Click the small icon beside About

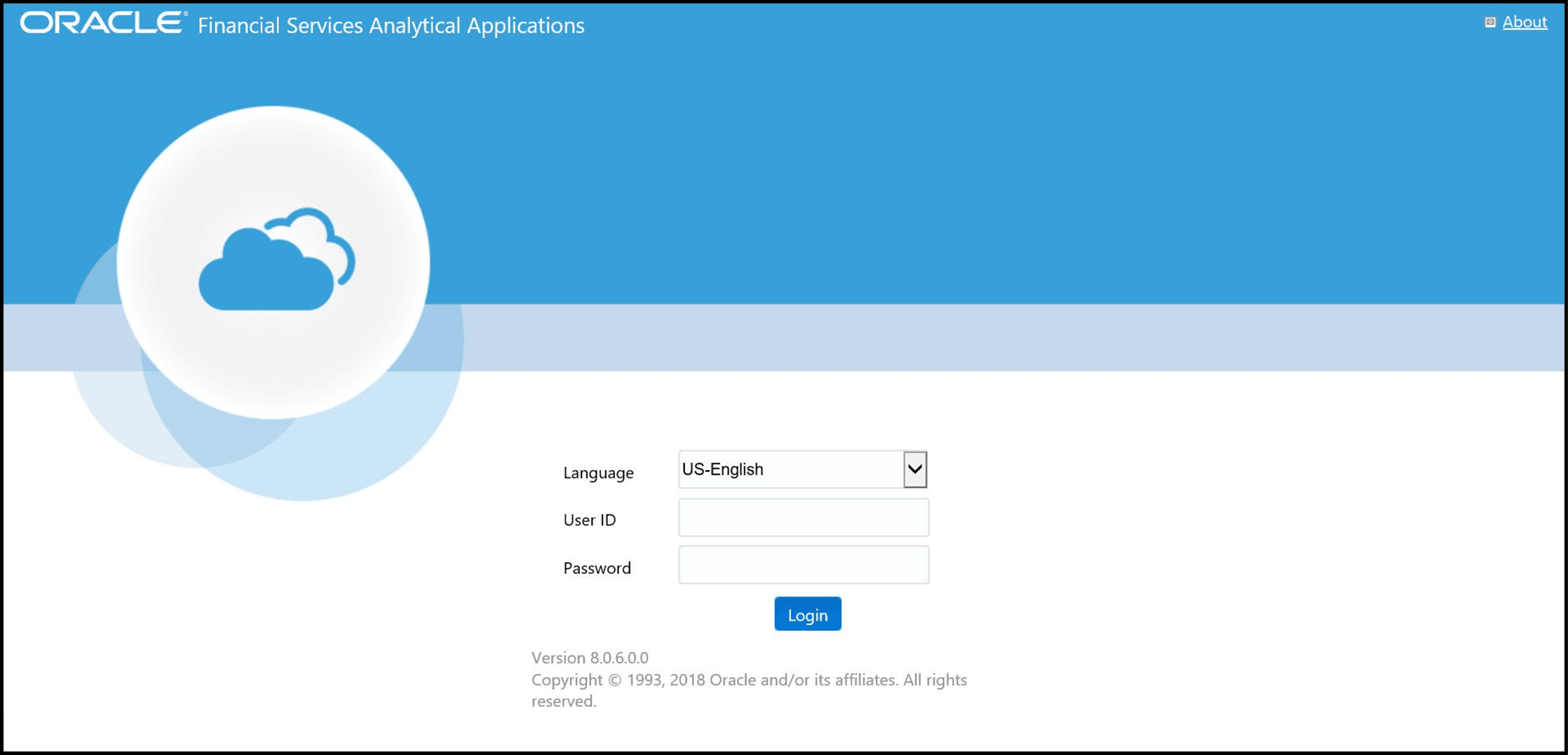[x=1490, y=22]
